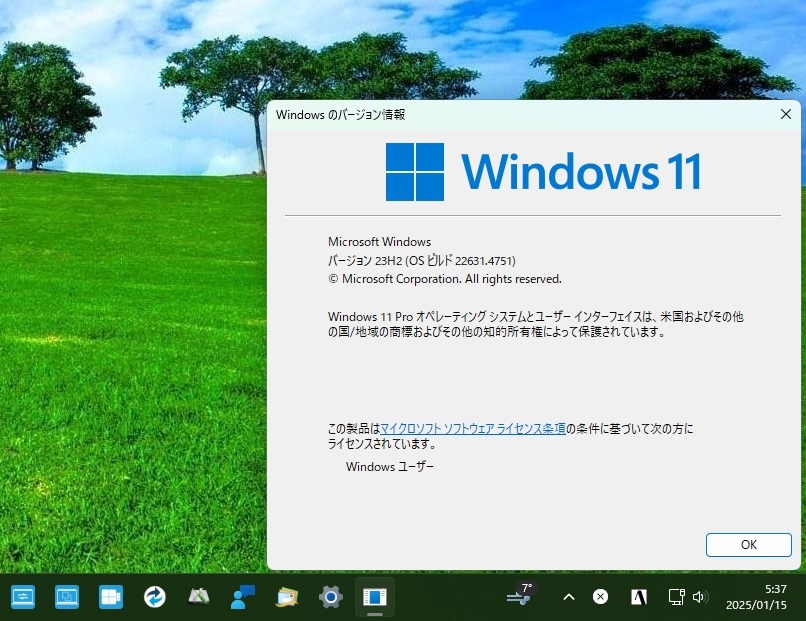This screenshot has height=621, width=806.
Task: Open the weather widget showing 7°
Action: 520,594
